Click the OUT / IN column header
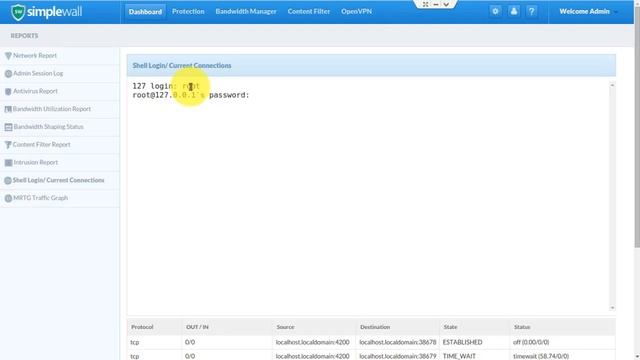This screenshot has width=640, height=360. pyautogui.click(x=197, y=327)
